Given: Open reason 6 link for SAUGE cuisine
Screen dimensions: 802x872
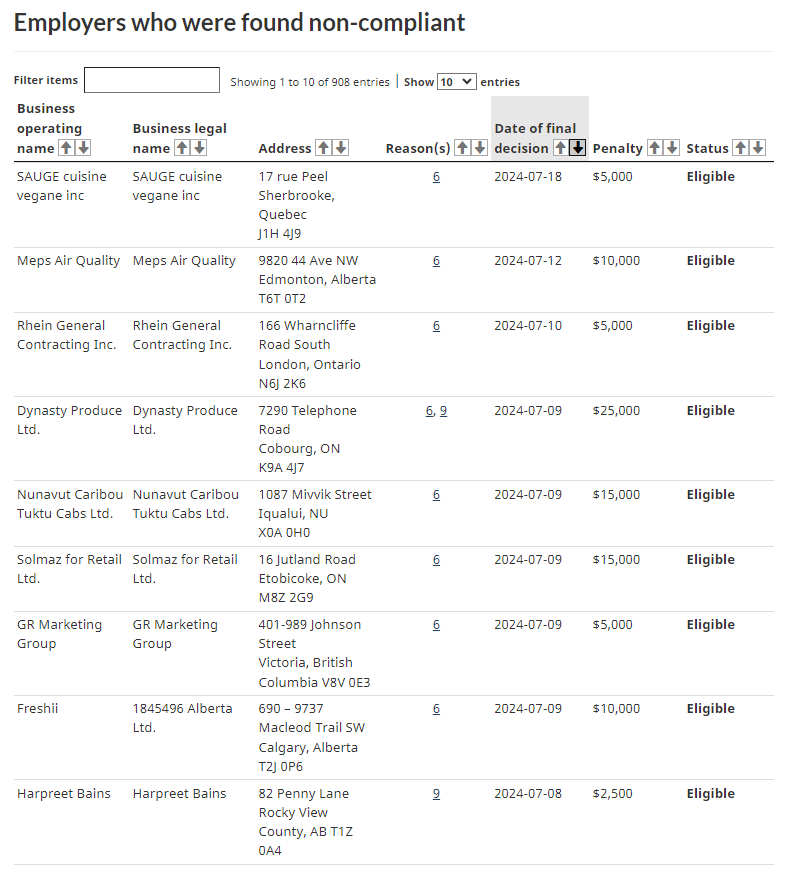Looking at the screenshot, I should [436, 177].
